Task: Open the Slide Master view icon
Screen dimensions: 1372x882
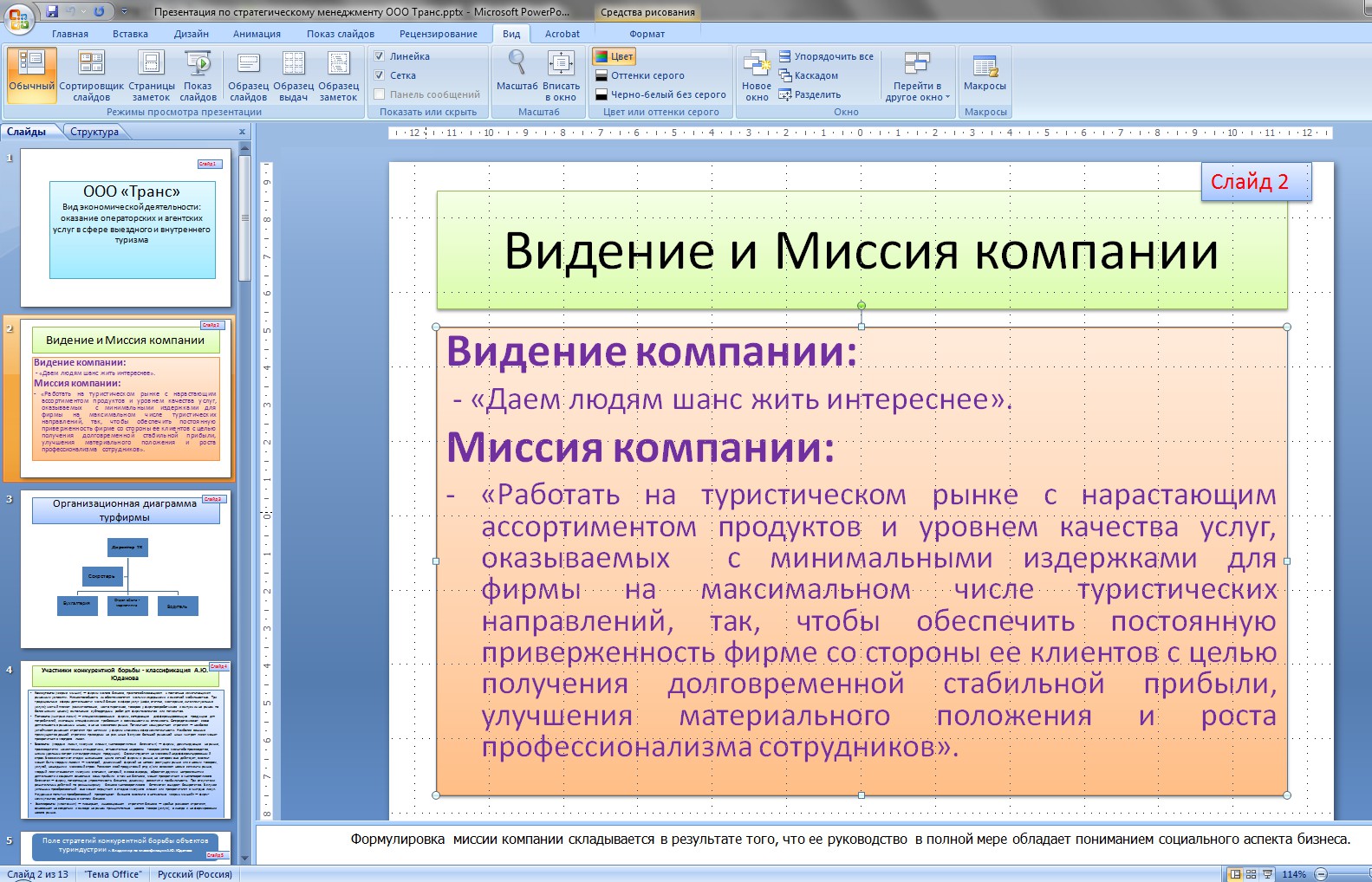Action: [248, 75]
